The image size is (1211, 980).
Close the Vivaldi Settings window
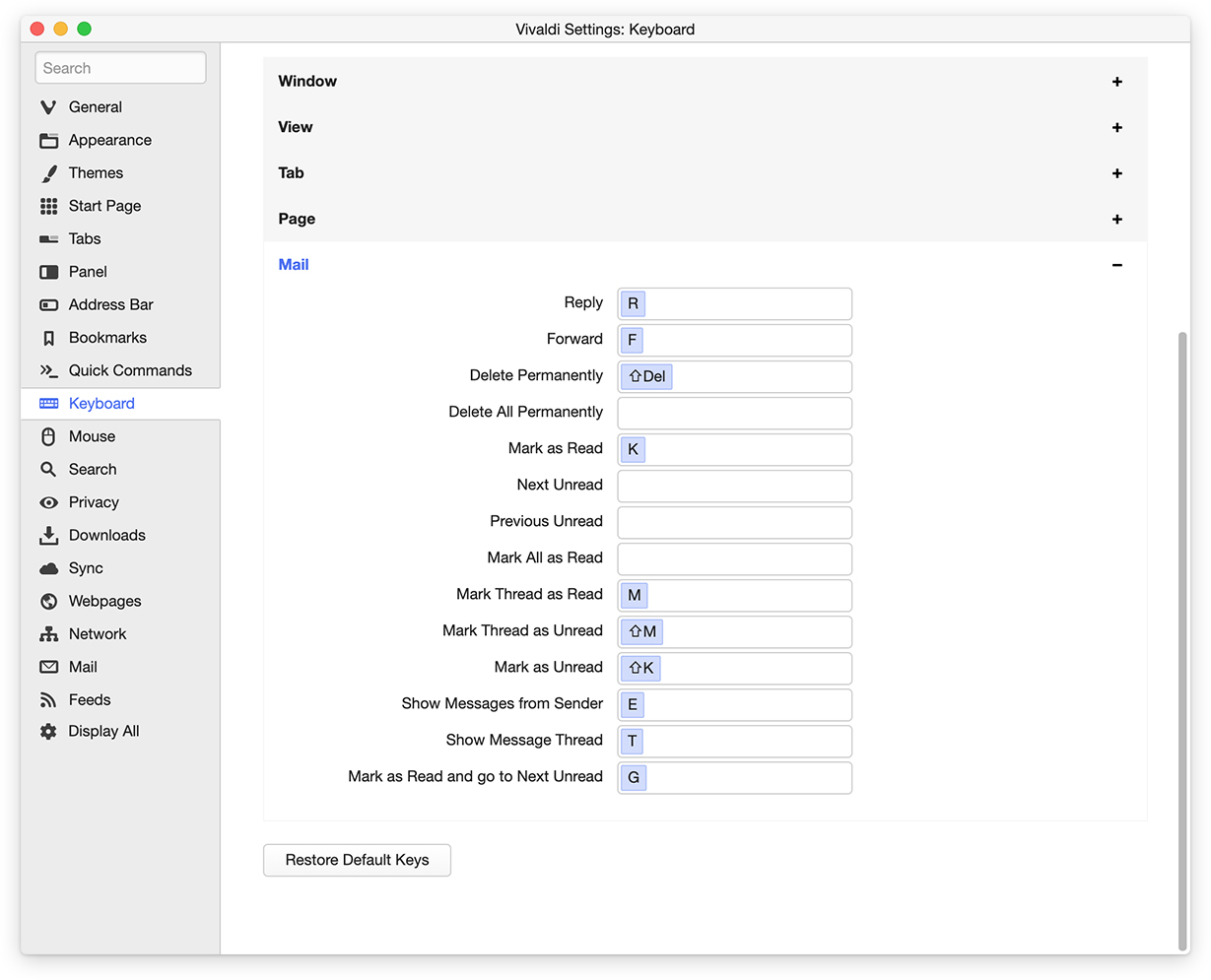pos(37,29)
